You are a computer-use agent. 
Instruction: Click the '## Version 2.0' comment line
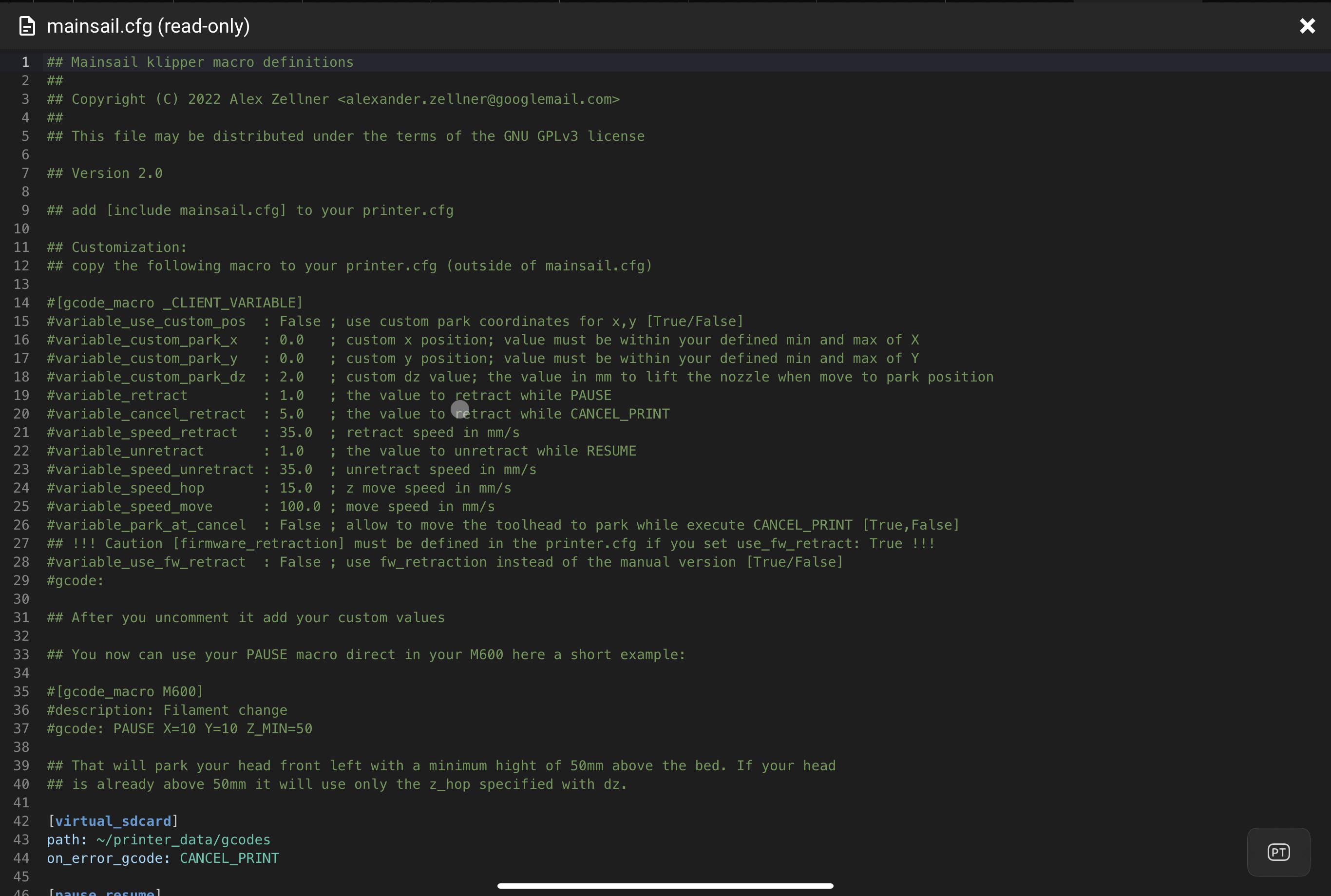click(105, 173)
